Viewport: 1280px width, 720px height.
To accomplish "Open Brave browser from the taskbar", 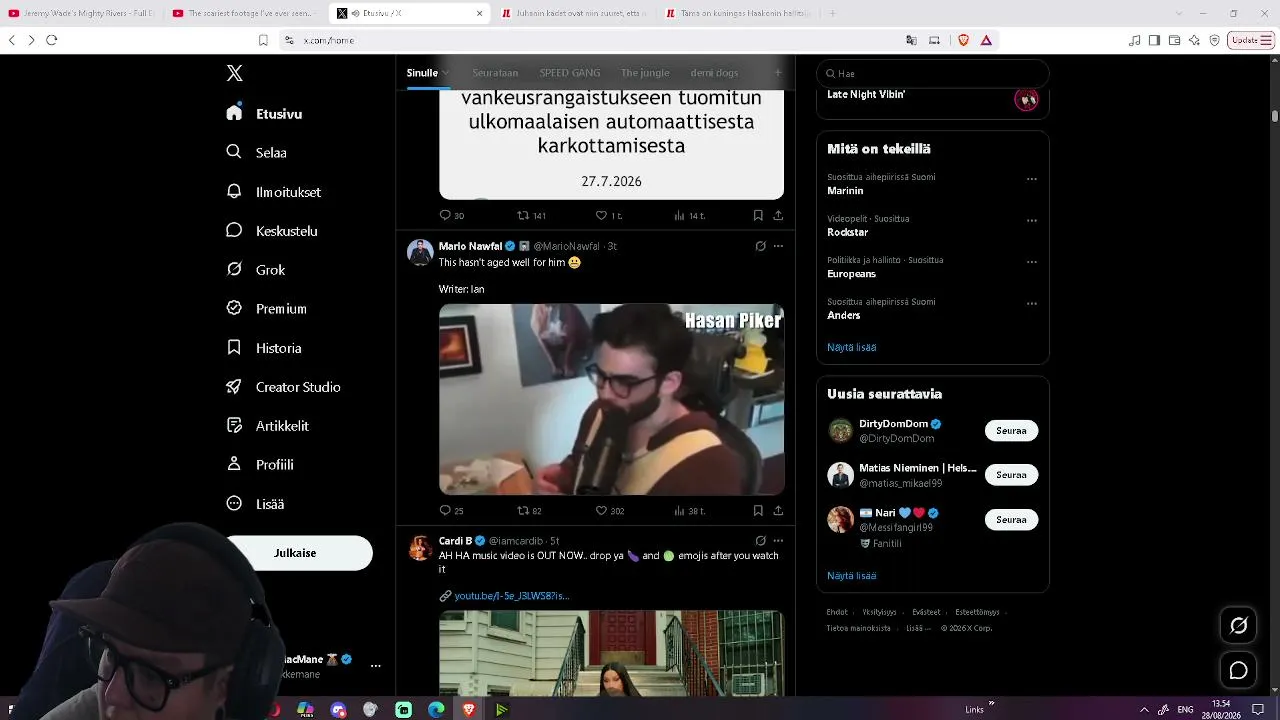I will pyautogui.click(x=469, y=710).
